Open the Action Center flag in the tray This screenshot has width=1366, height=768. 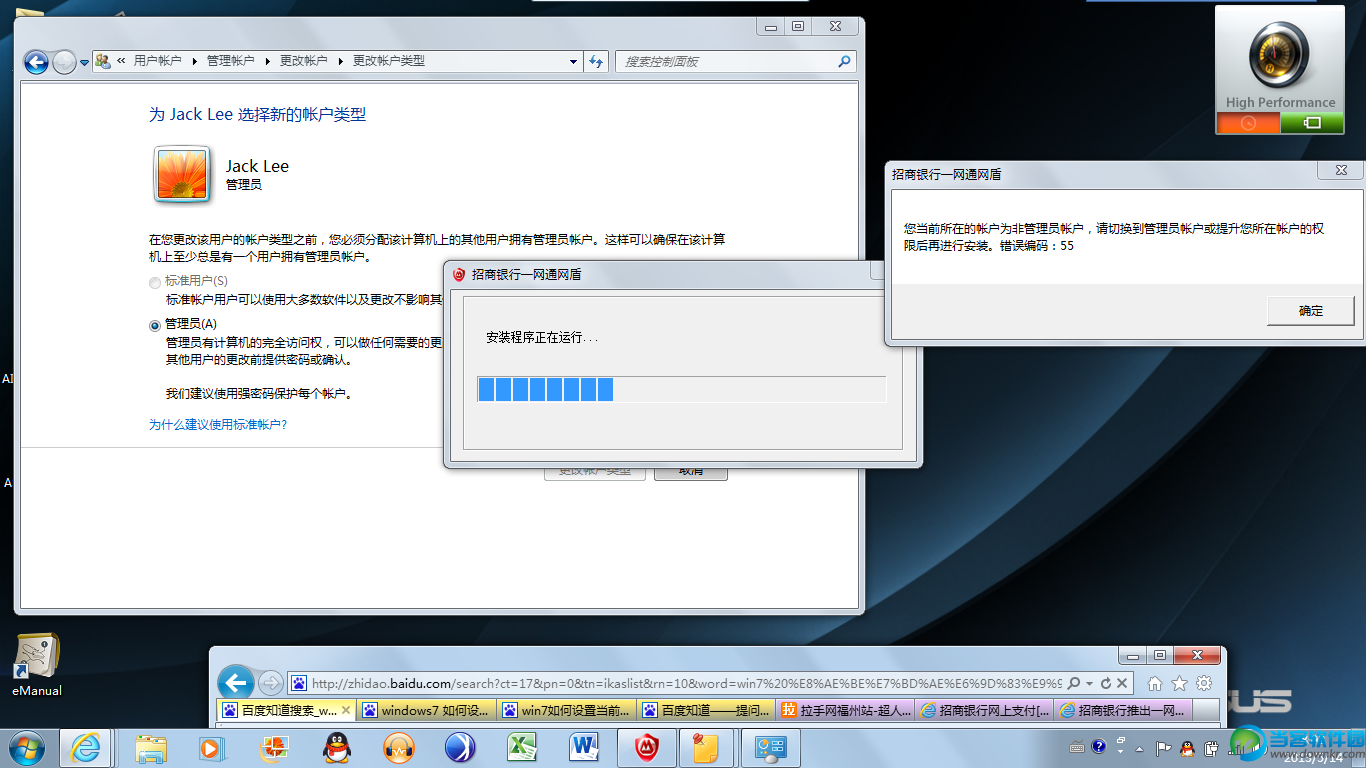pos(1163,746)
